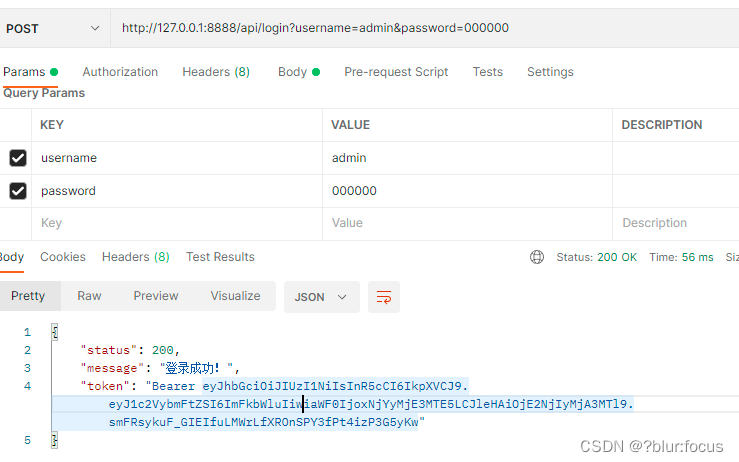Click the password key cell
Screen dimensions: 739x462
pos(177,191)
